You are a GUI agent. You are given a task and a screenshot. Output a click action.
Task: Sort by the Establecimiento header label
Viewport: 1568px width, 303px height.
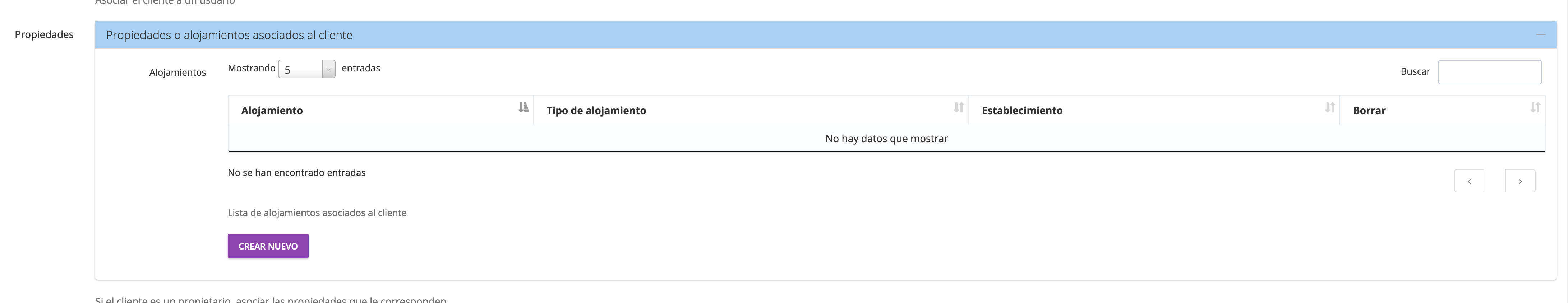click(x=1022, y=111)
